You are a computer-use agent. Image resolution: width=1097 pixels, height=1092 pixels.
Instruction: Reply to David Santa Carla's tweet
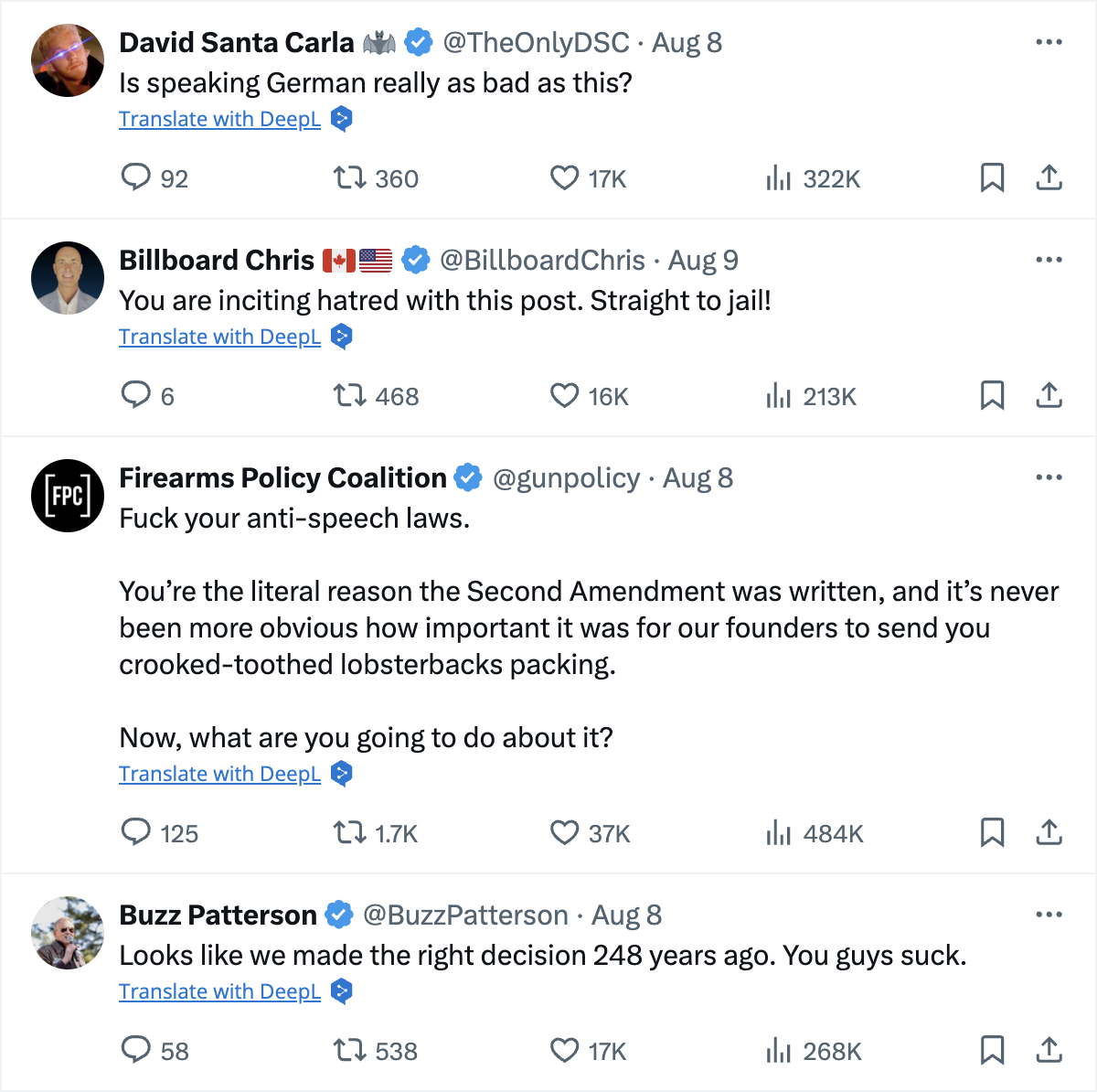(x=135, y=177)
